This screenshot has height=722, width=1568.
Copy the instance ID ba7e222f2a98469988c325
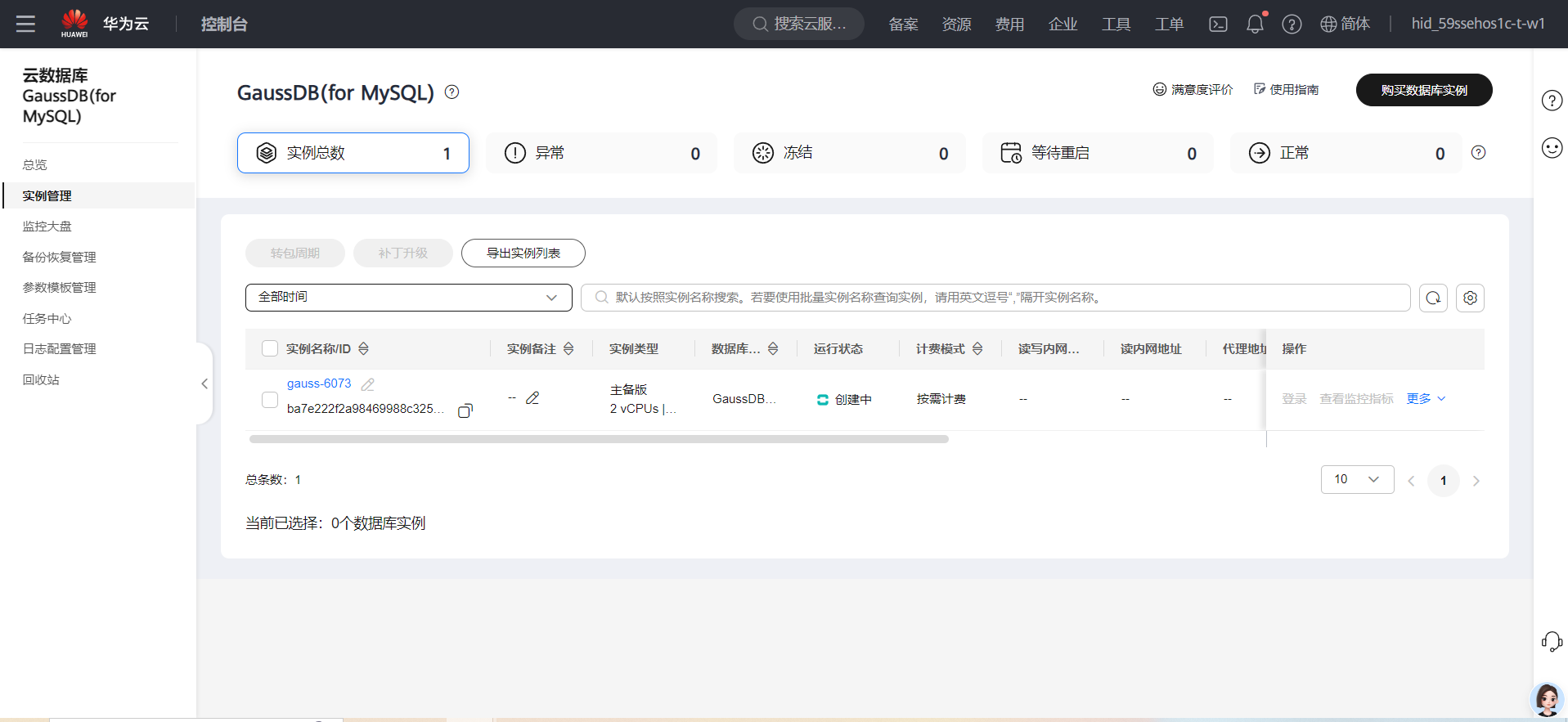tap(465, 410)
